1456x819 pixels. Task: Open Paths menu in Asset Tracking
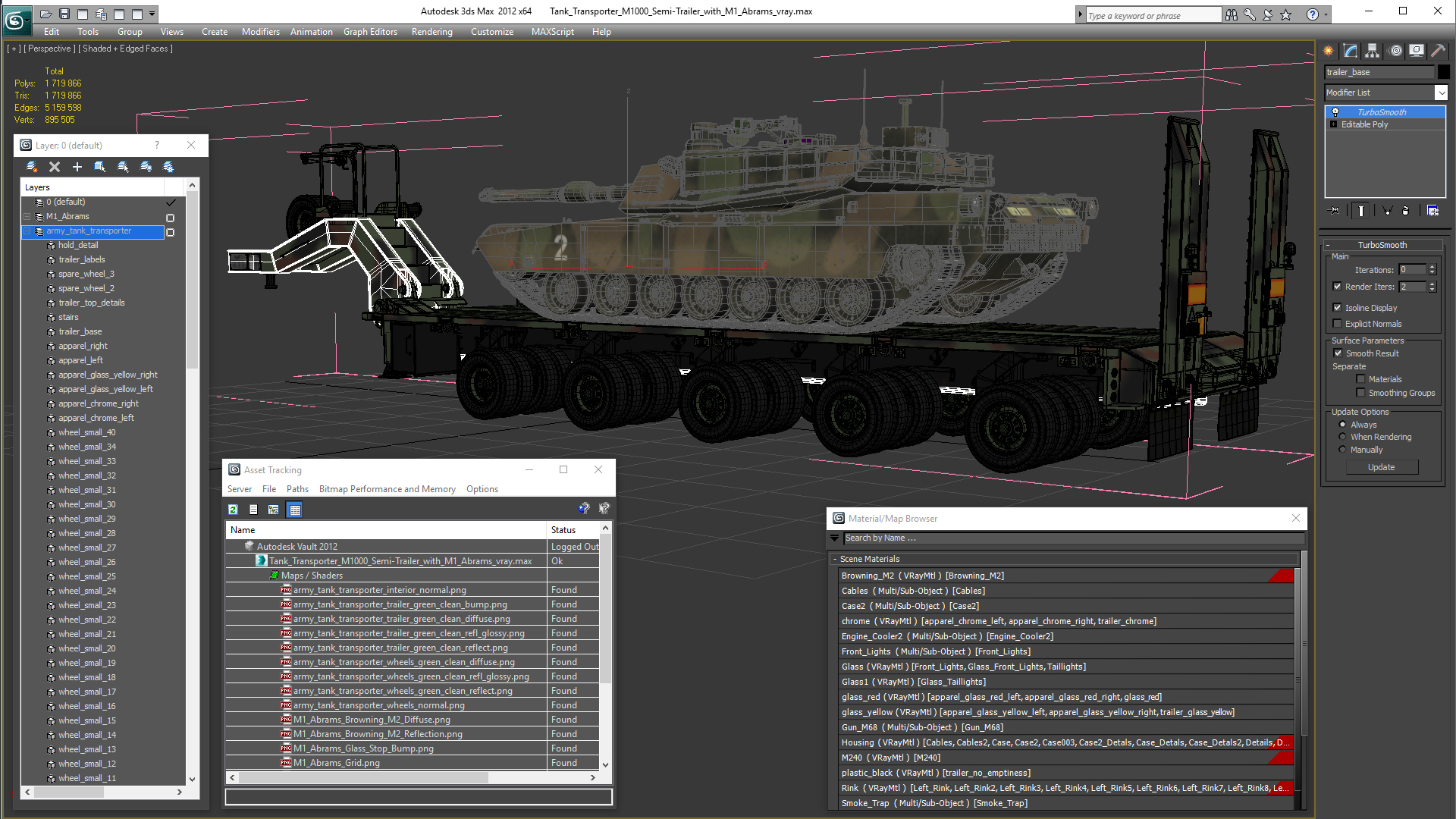pos(297,489)
